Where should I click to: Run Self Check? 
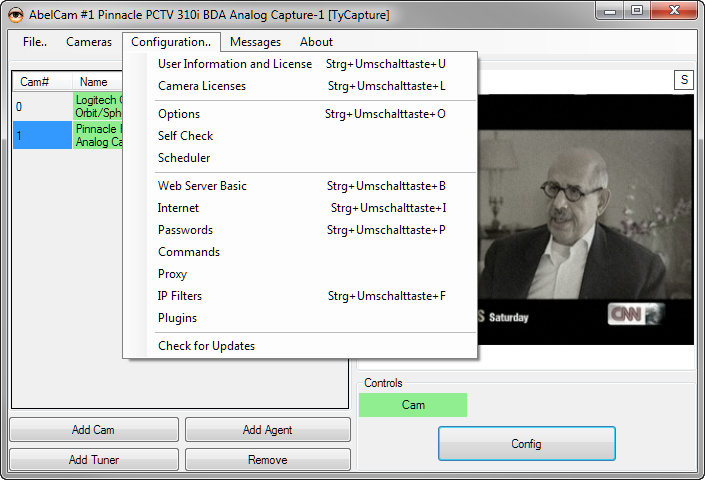click(x=186, y=136)
